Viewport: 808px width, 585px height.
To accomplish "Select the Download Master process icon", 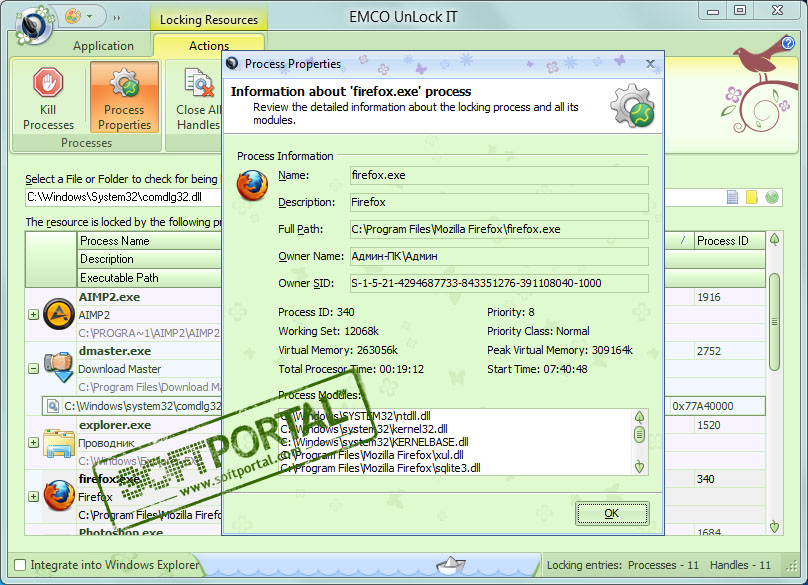I will [59, 367].
